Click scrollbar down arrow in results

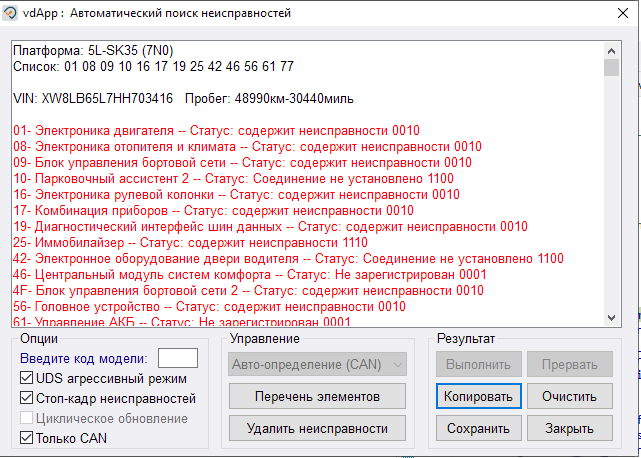[612, 317]
